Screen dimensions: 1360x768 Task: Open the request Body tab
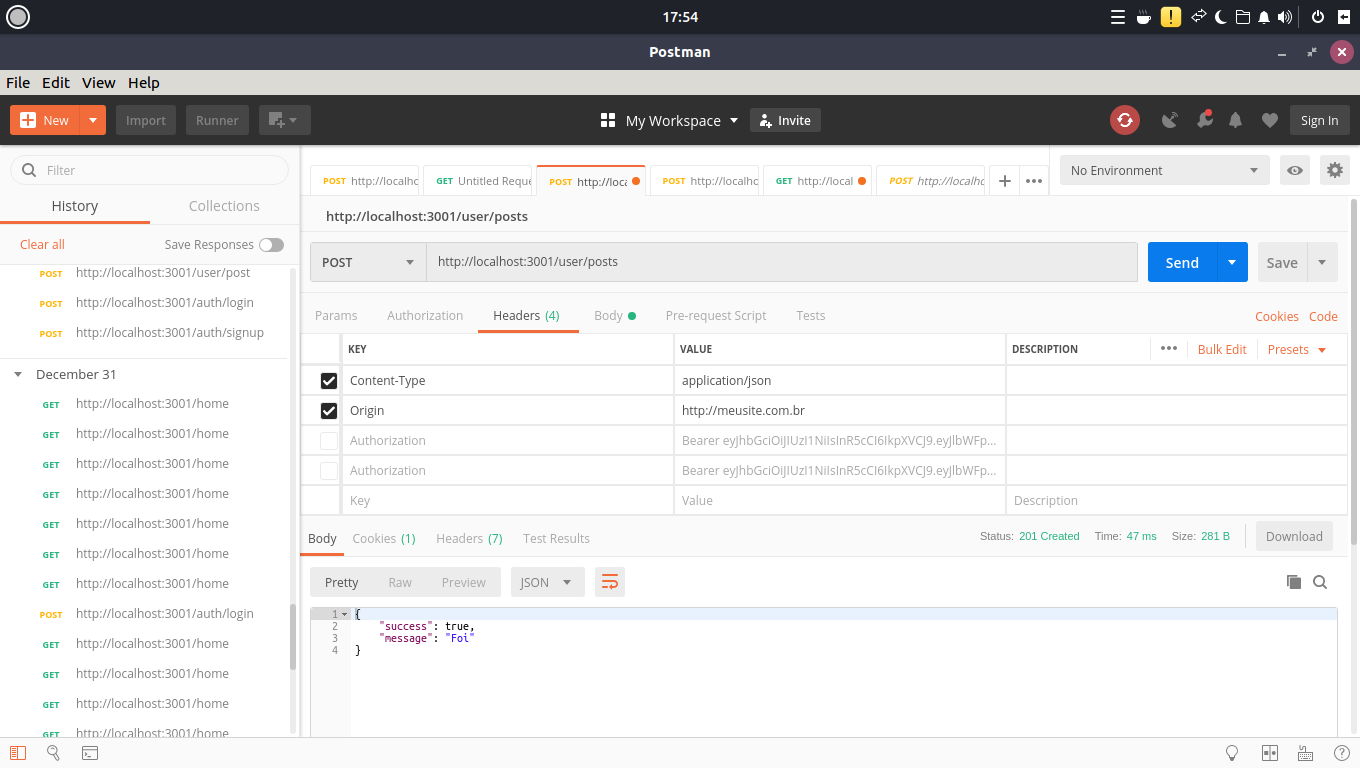tap(615, 315)
